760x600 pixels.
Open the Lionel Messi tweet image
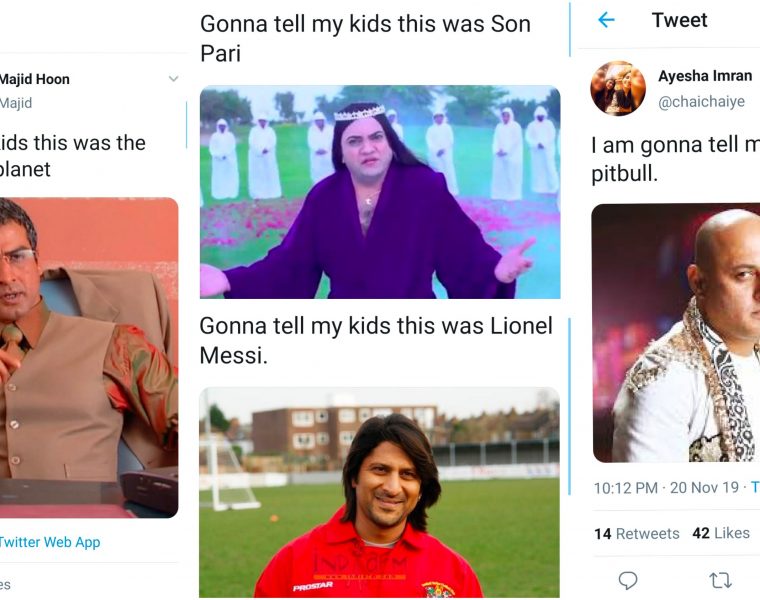point(379,492)
